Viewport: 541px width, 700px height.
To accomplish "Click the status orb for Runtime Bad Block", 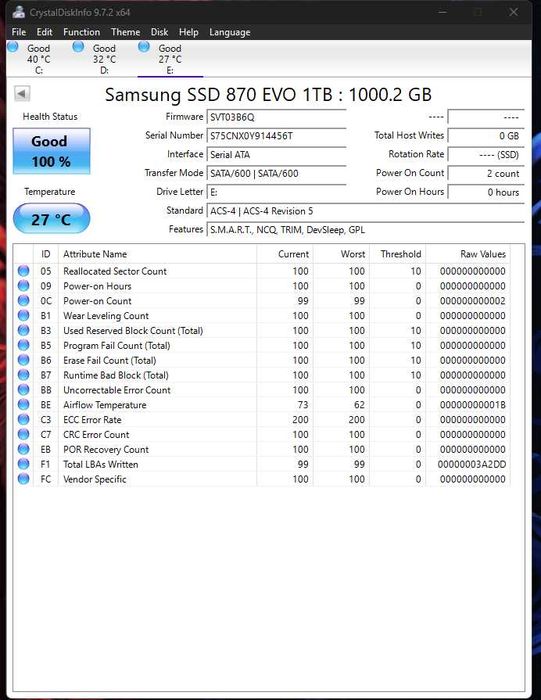I will [x=24, y=375].
